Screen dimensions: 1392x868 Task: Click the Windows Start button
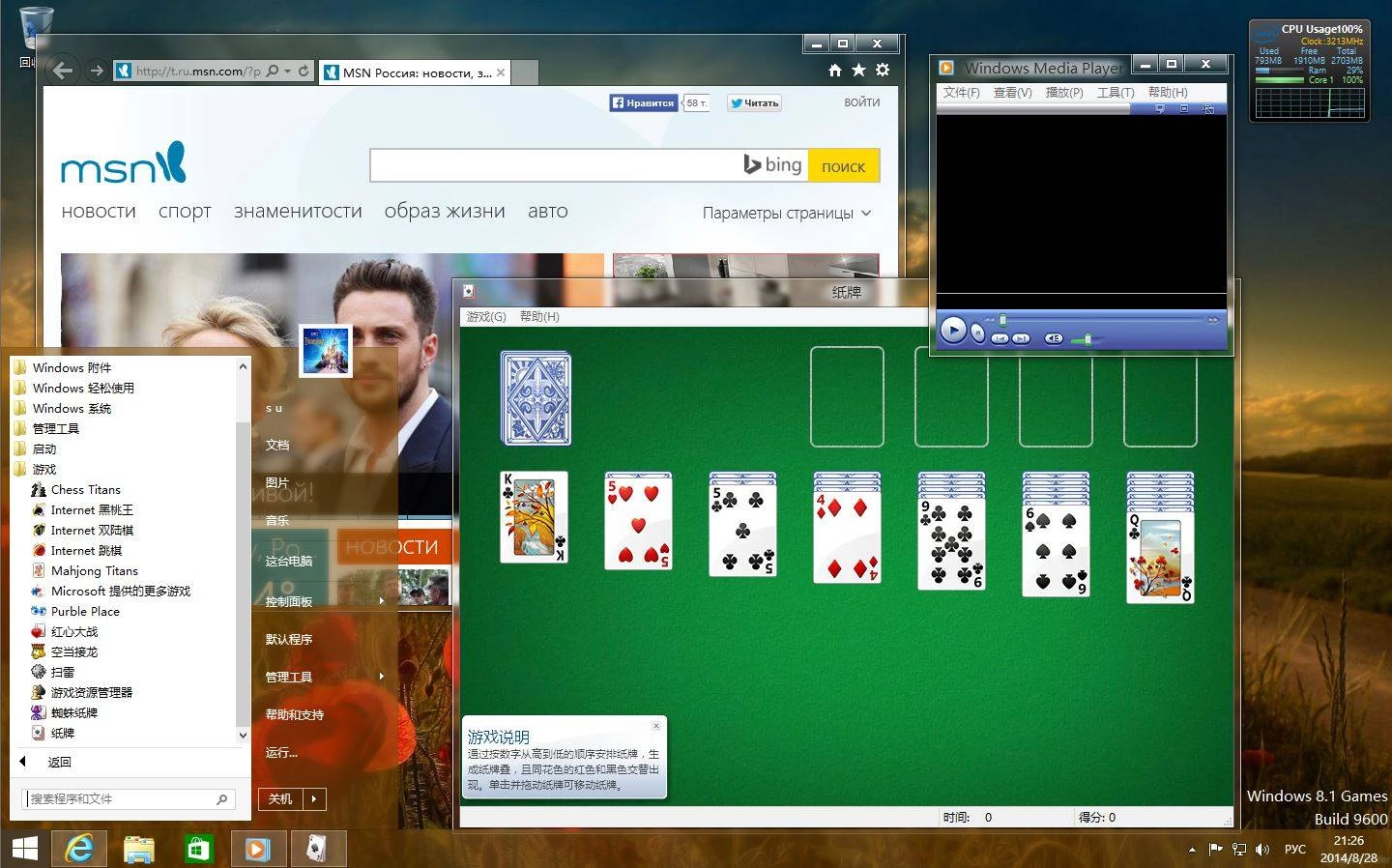[x=24, y=849]
